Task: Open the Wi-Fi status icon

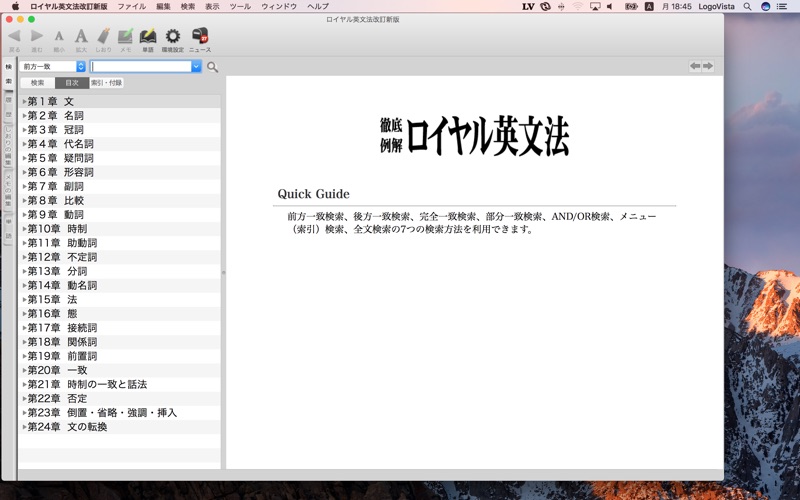Action: (x=578, y=6)
